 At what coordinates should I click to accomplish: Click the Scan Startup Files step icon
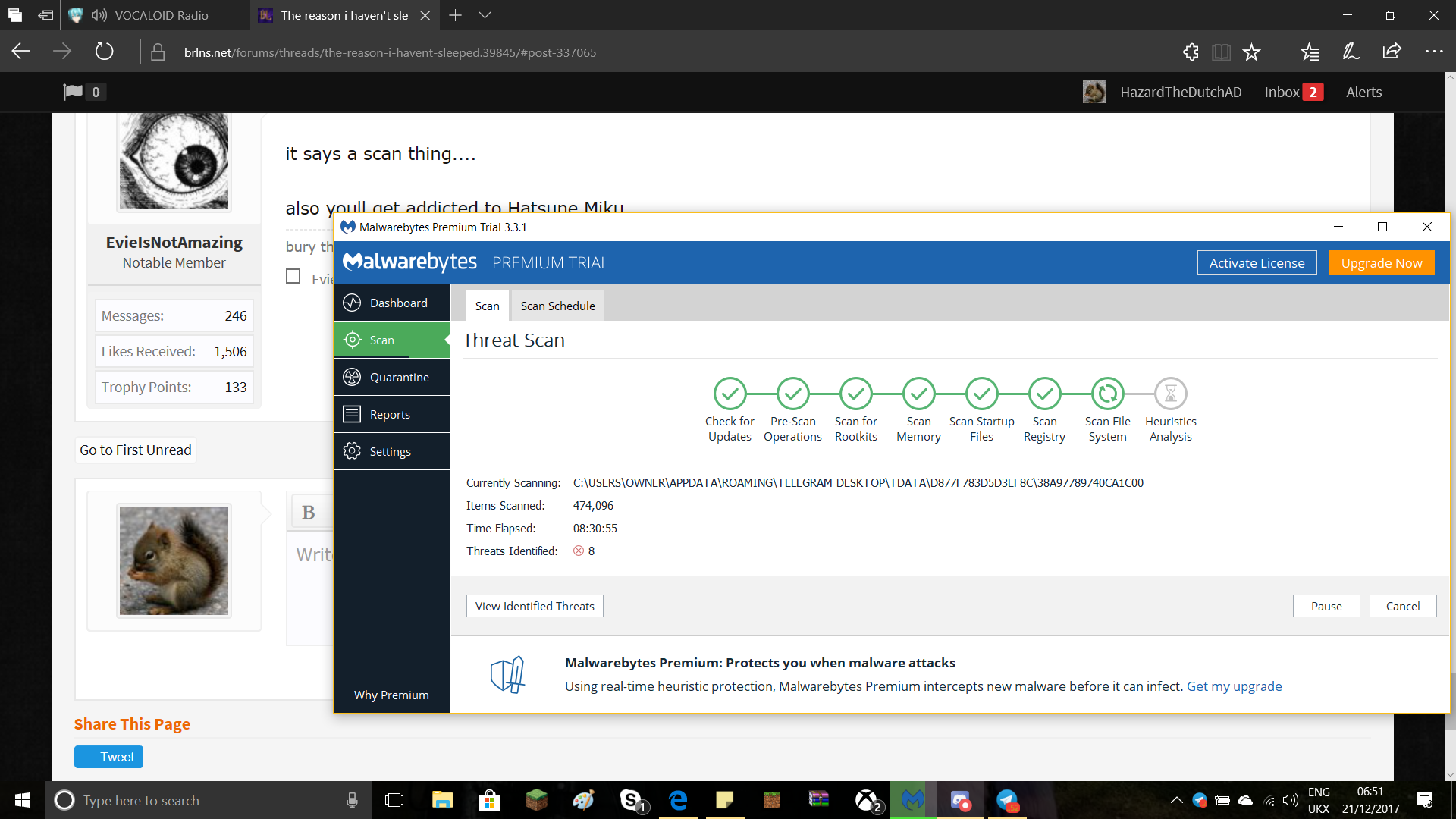[981, 394]
